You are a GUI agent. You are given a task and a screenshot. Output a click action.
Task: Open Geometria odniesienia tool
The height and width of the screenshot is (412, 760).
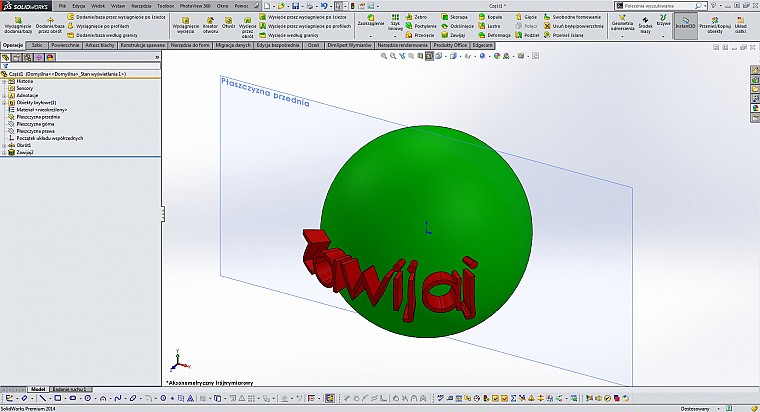coord(622,23)
